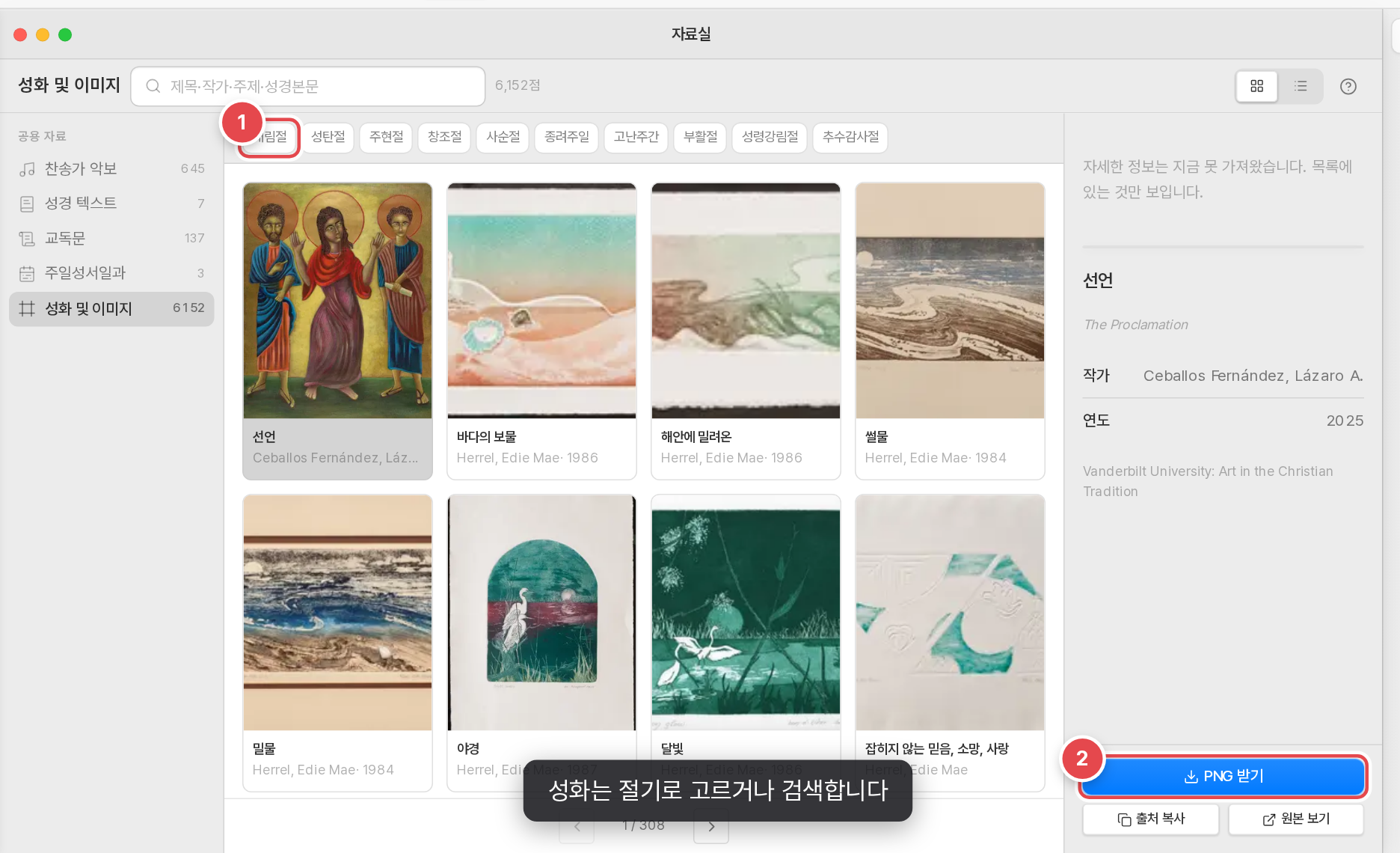Switch to list view layout
The width and height of the screenshot is (1400, 853).
pos(1301,86)
